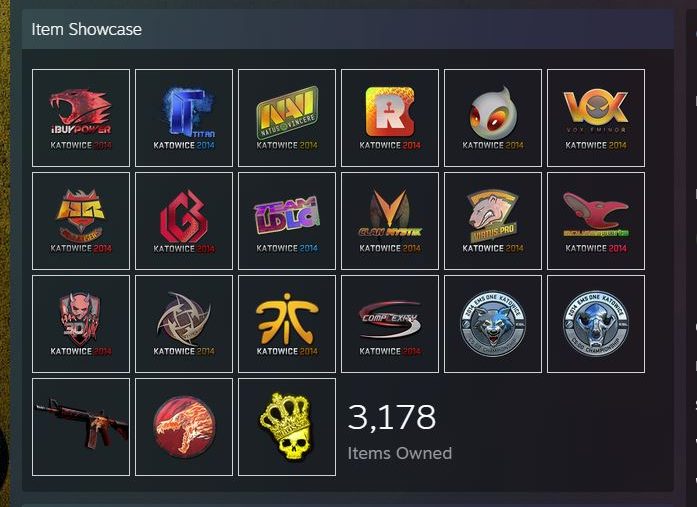Select the Ninjas in Pyjamas sticker
697x507 pixels.
coord(184,324)
